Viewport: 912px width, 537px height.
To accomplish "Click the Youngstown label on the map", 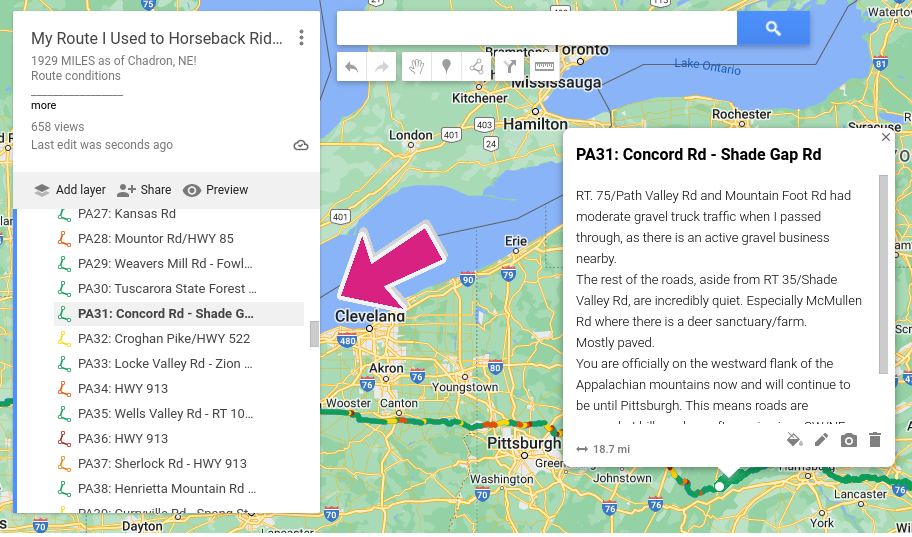I will 465,387.
